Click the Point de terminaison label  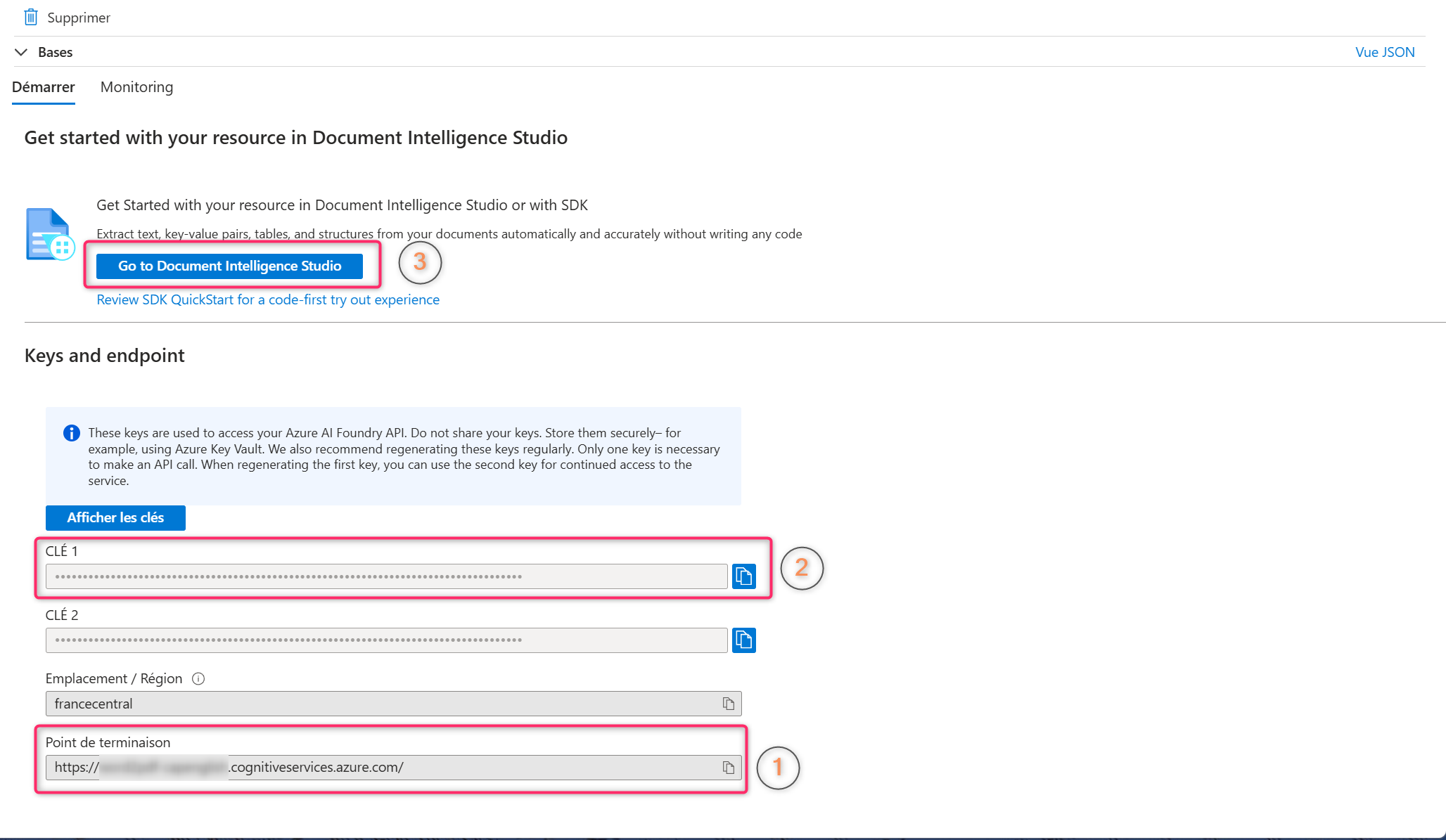[108, 742]
